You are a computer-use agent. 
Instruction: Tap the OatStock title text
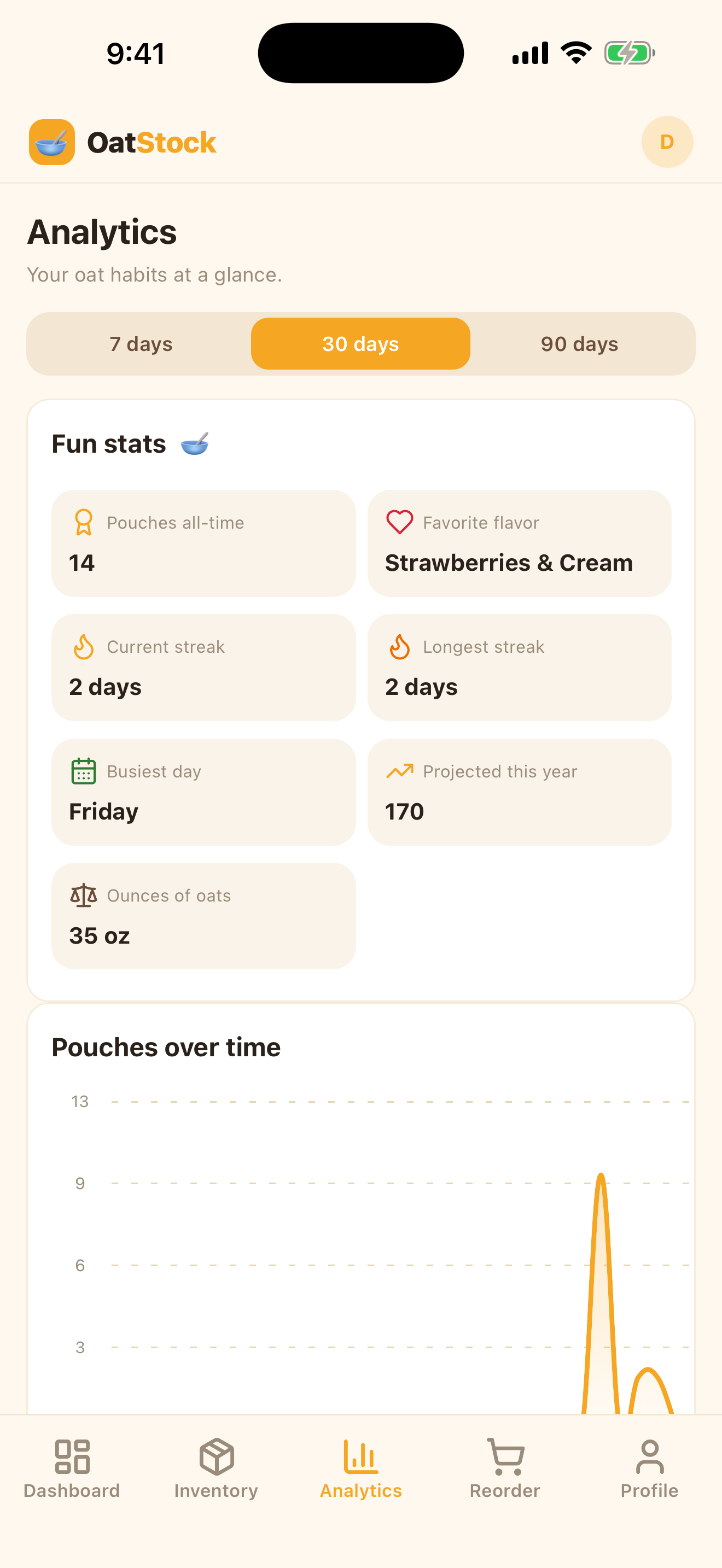152,143
